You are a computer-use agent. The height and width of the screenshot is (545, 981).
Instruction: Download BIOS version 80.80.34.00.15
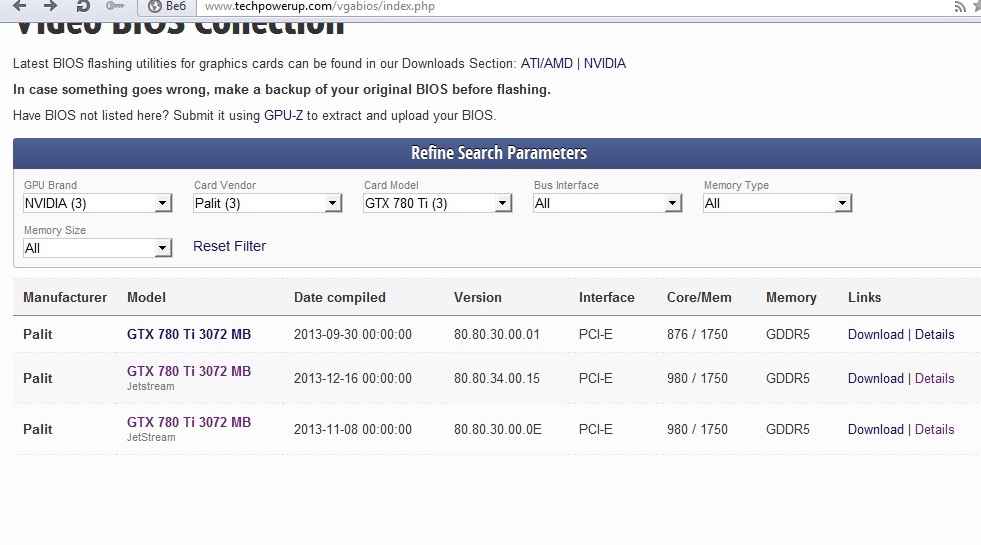[875, 378]
